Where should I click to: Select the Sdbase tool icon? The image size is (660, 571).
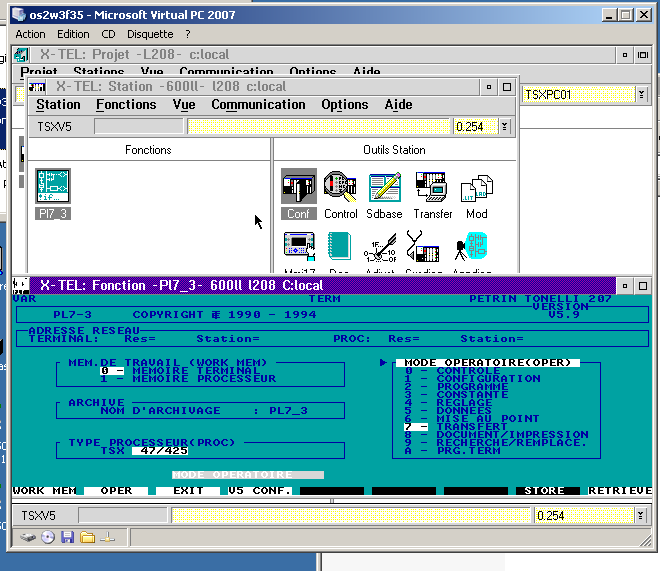384,188
